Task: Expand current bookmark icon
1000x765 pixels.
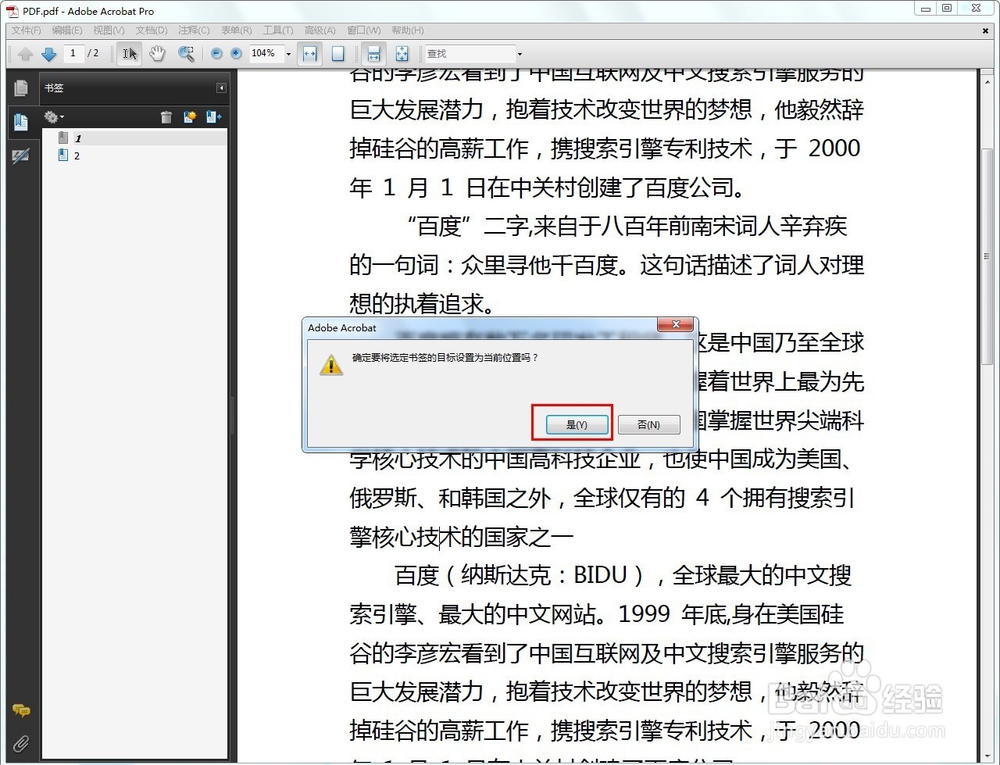Action: click(x=213, y=117)
